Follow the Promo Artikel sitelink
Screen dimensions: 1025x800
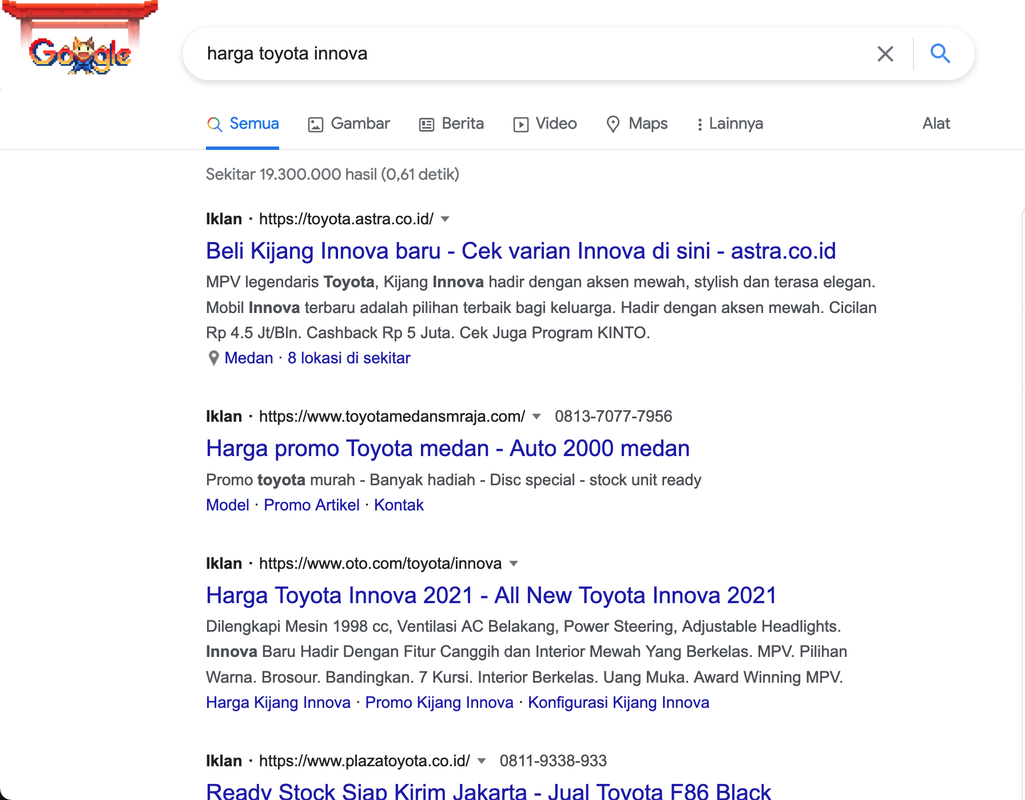[x=311, y=505]
